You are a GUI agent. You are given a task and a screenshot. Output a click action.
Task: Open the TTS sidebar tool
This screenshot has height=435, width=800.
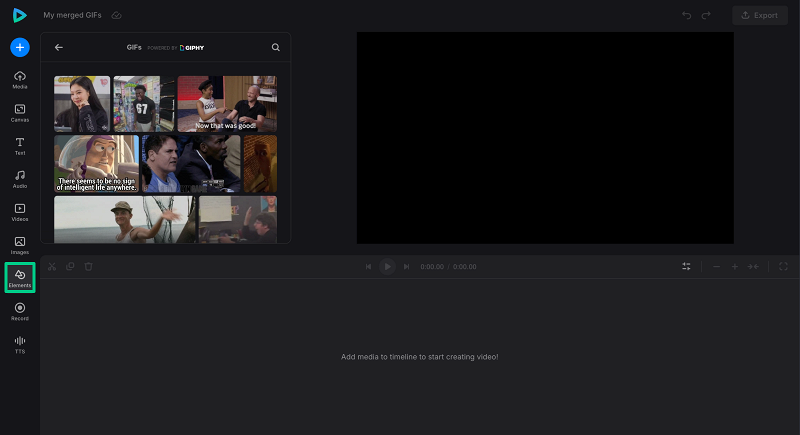(x=20, y=345)
